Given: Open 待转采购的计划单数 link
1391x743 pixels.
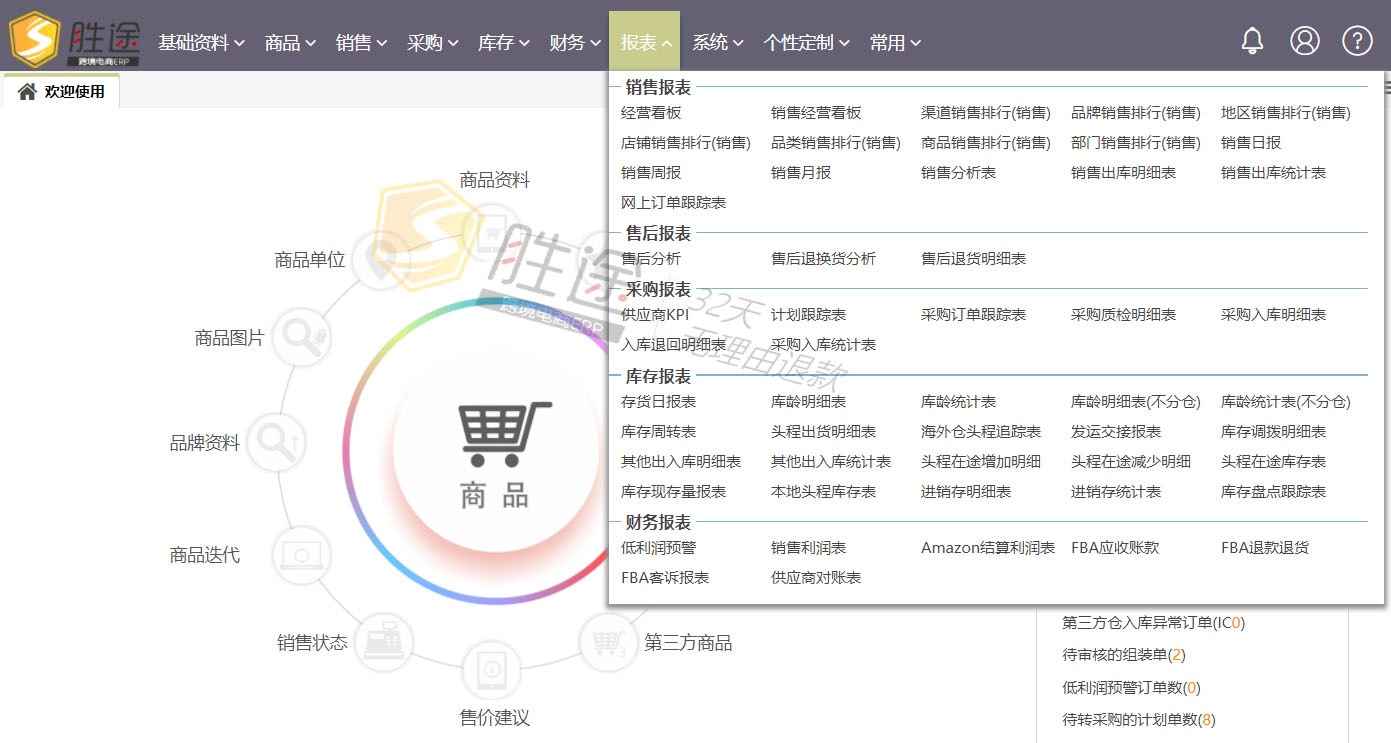Looking at the screenshot, I should [x=1139, y=720].
